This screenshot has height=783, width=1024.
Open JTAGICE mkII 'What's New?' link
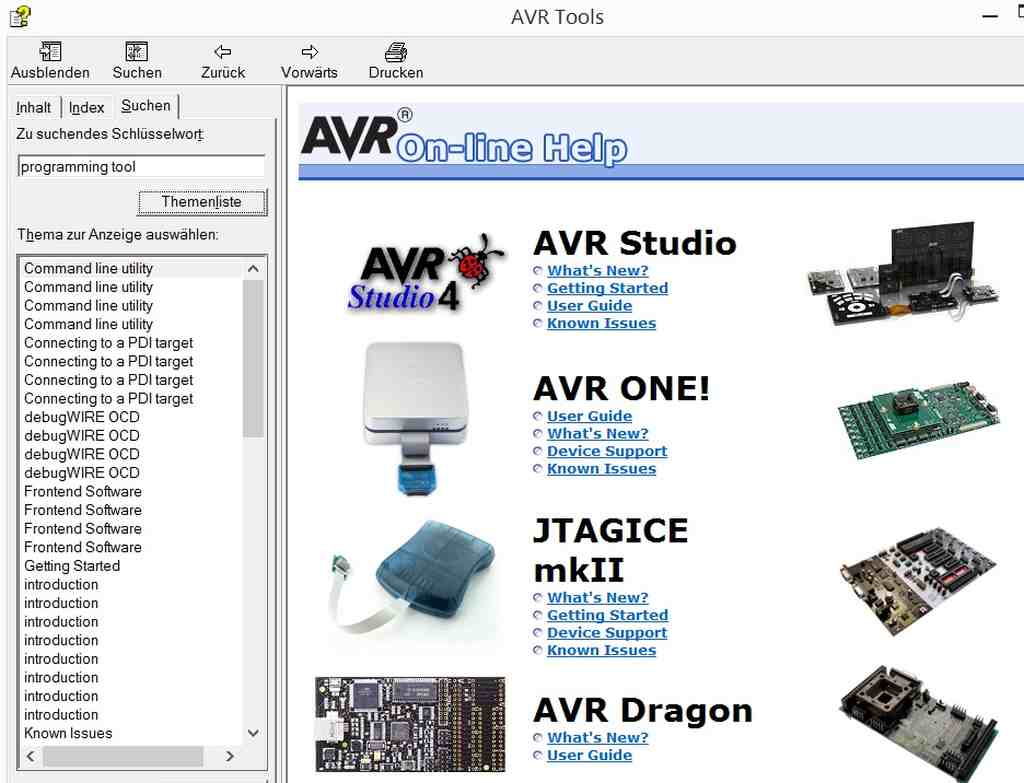pos(598,598)
